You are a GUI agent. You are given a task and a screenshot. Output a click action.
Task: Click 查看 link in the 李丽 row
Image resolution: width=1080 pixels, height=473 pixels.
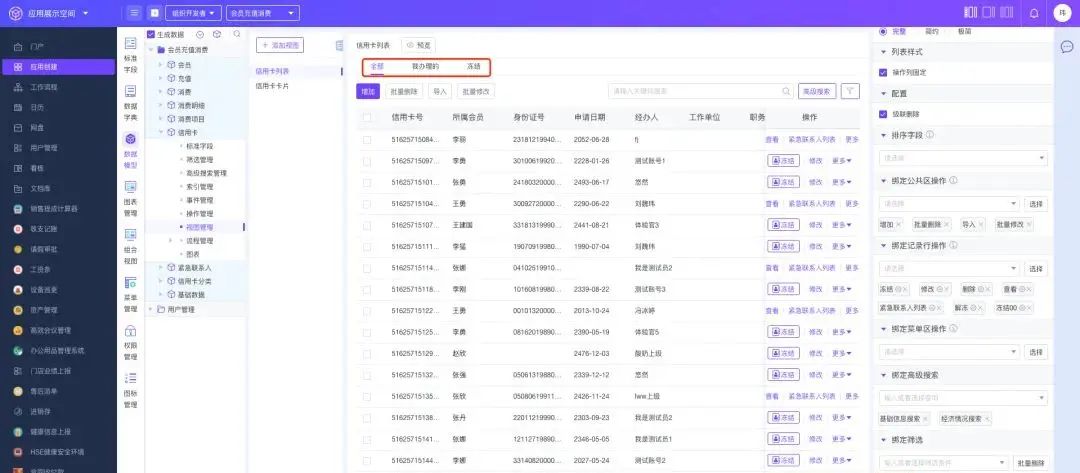pos(771,139)
